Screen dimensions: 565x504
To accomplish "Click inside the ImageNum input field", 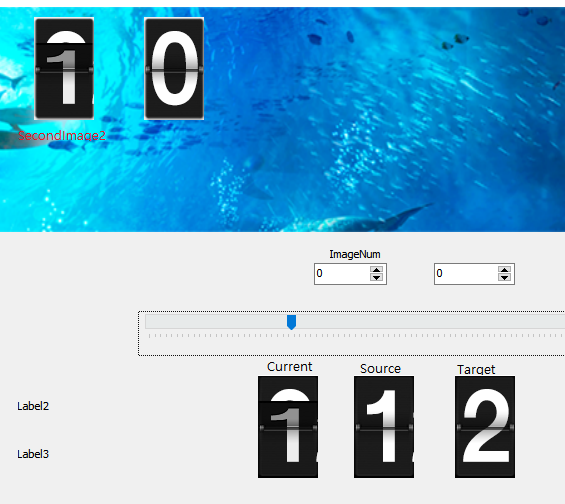I will pos(342,274).
